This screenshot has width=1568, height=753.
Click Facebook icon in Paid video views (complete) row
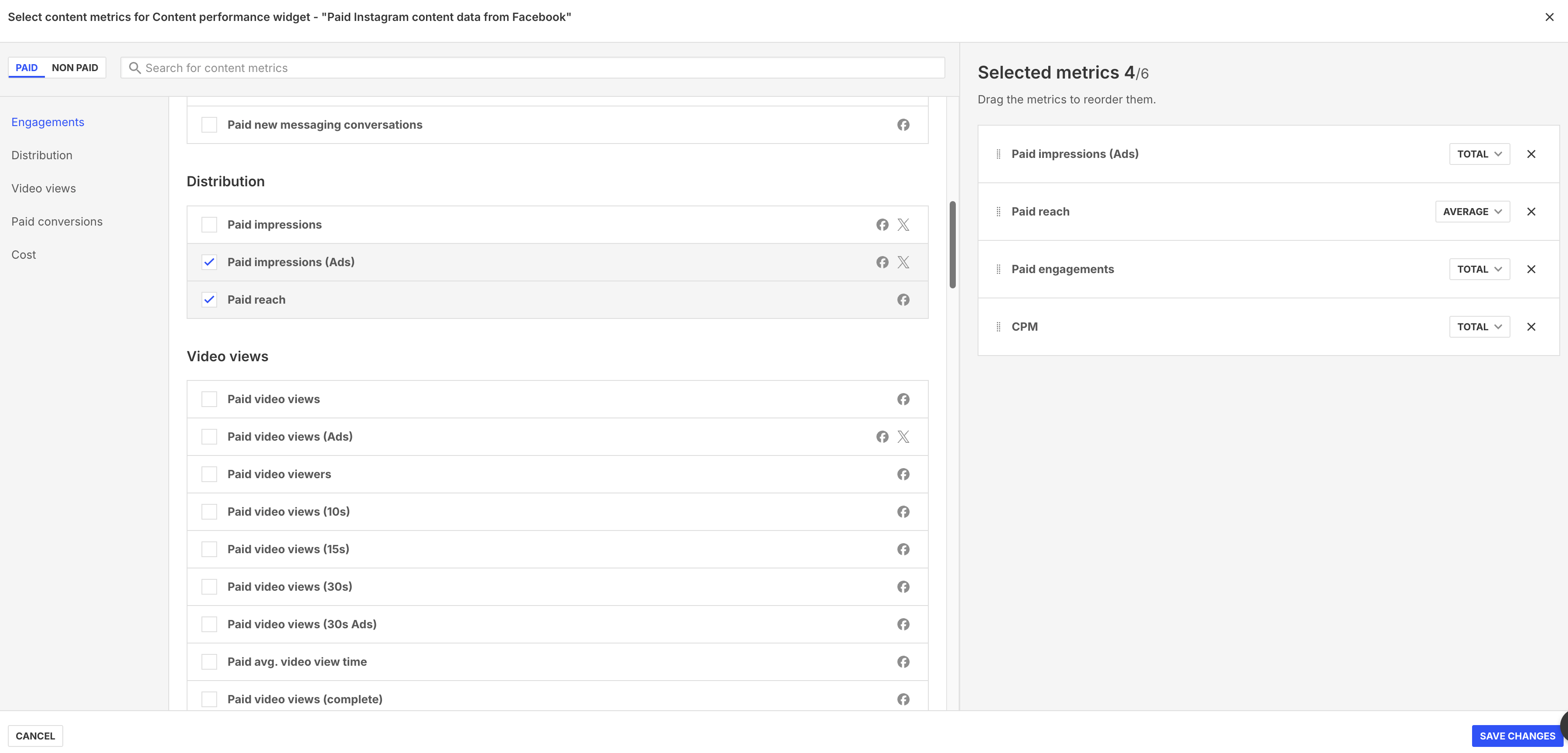click(x=903, y=699)
